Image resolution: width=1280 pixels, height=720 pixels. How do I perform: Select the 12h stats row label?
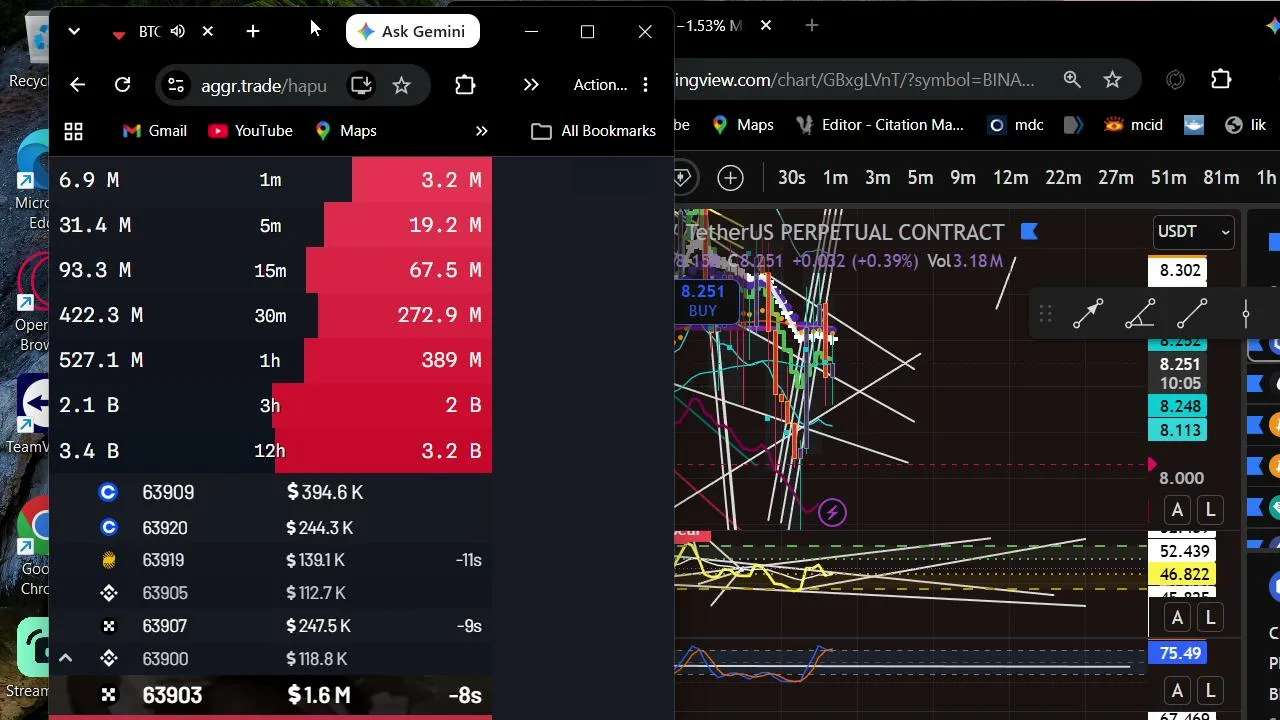(x=271, y=451)
